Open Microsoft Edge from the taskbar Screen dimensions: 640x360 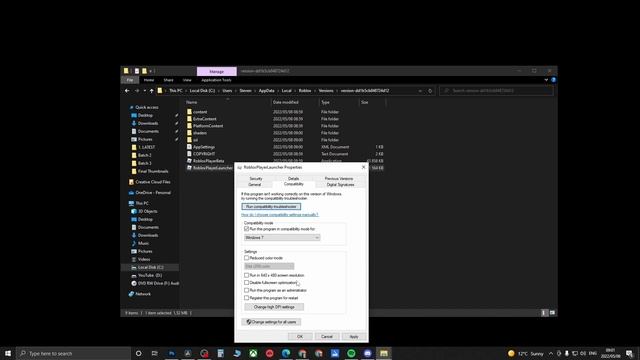point(286,353)
